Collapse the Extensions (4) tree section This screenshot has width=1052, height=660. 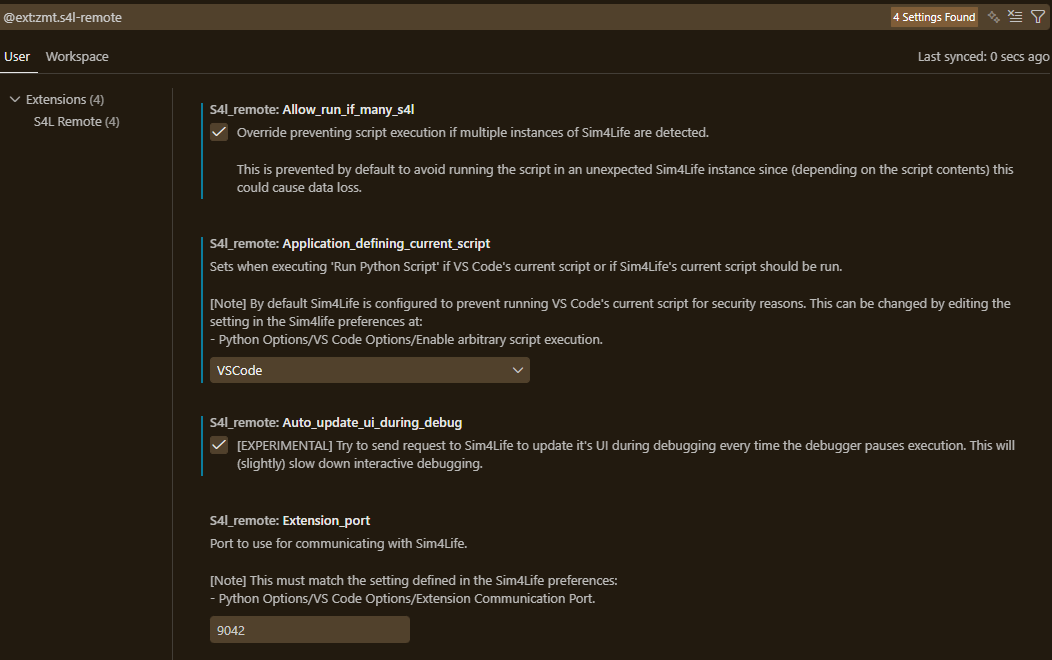tap(14, 99)
